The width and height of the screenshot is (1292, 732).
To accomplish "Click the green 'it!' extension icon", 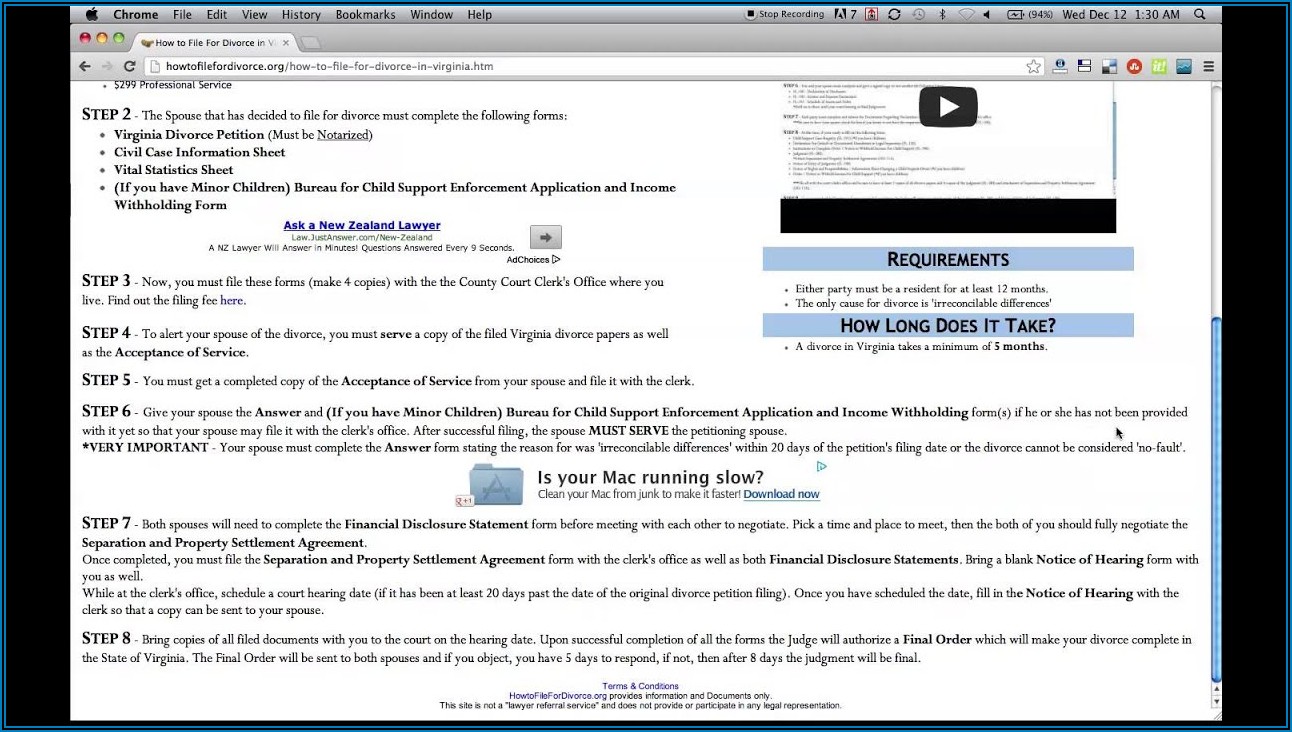I will [1159, 66].
